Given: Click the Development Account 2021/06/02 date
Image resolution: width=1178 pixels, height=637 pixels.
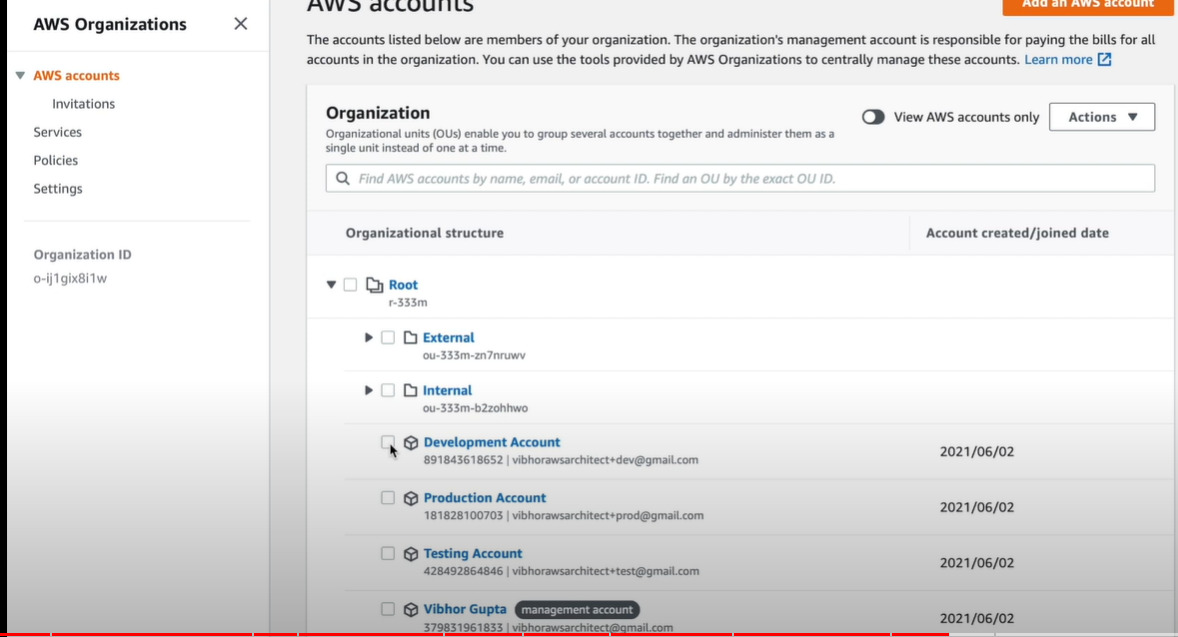Looking at the screenshot, I should pos(977,451).
